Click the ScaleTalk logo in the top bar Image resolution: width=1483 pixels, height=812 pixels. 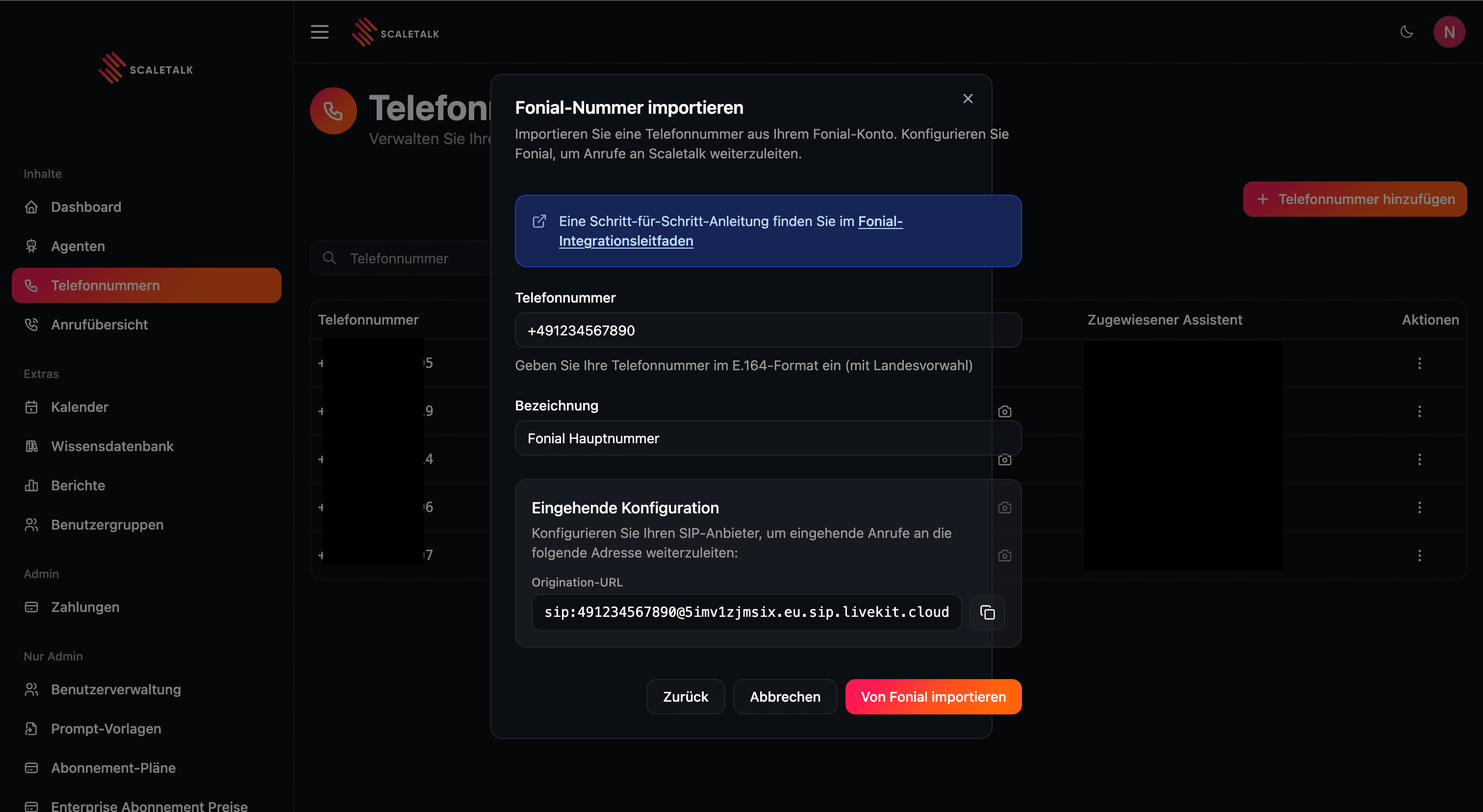[x=395, y=32]
